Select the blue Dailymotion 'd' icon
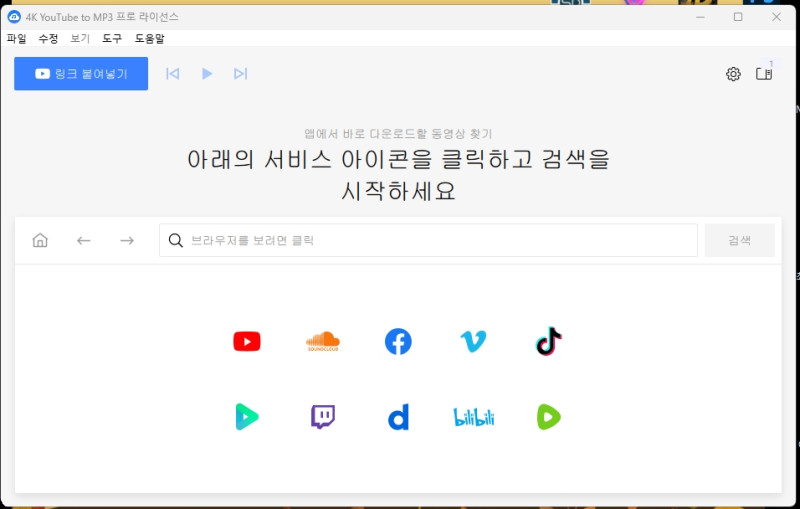This screenshot has width=800, height=509. [x=398, y=417]
